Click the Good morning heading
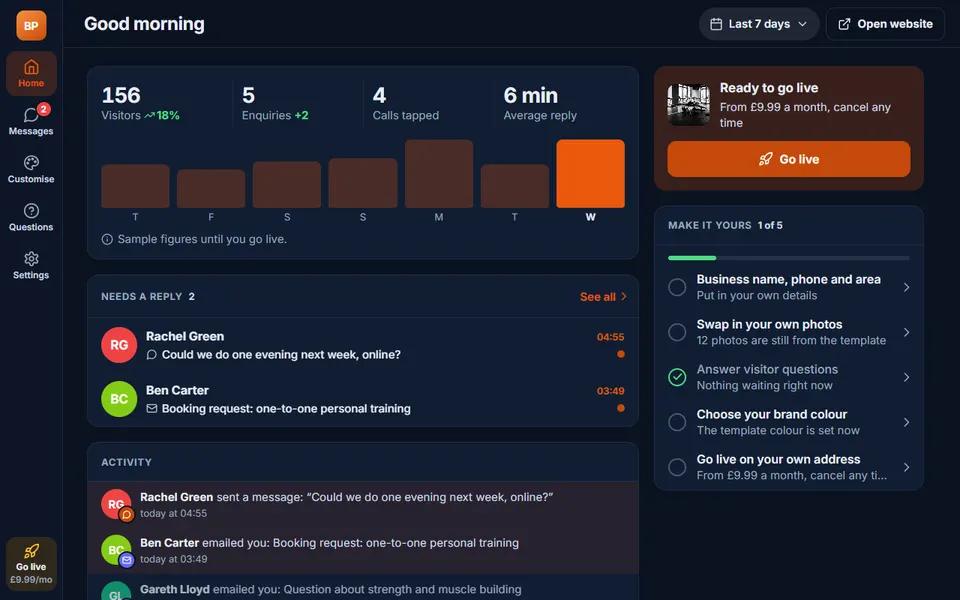The height and width of the screenshot is (600, 960). [x=144, y=24]
